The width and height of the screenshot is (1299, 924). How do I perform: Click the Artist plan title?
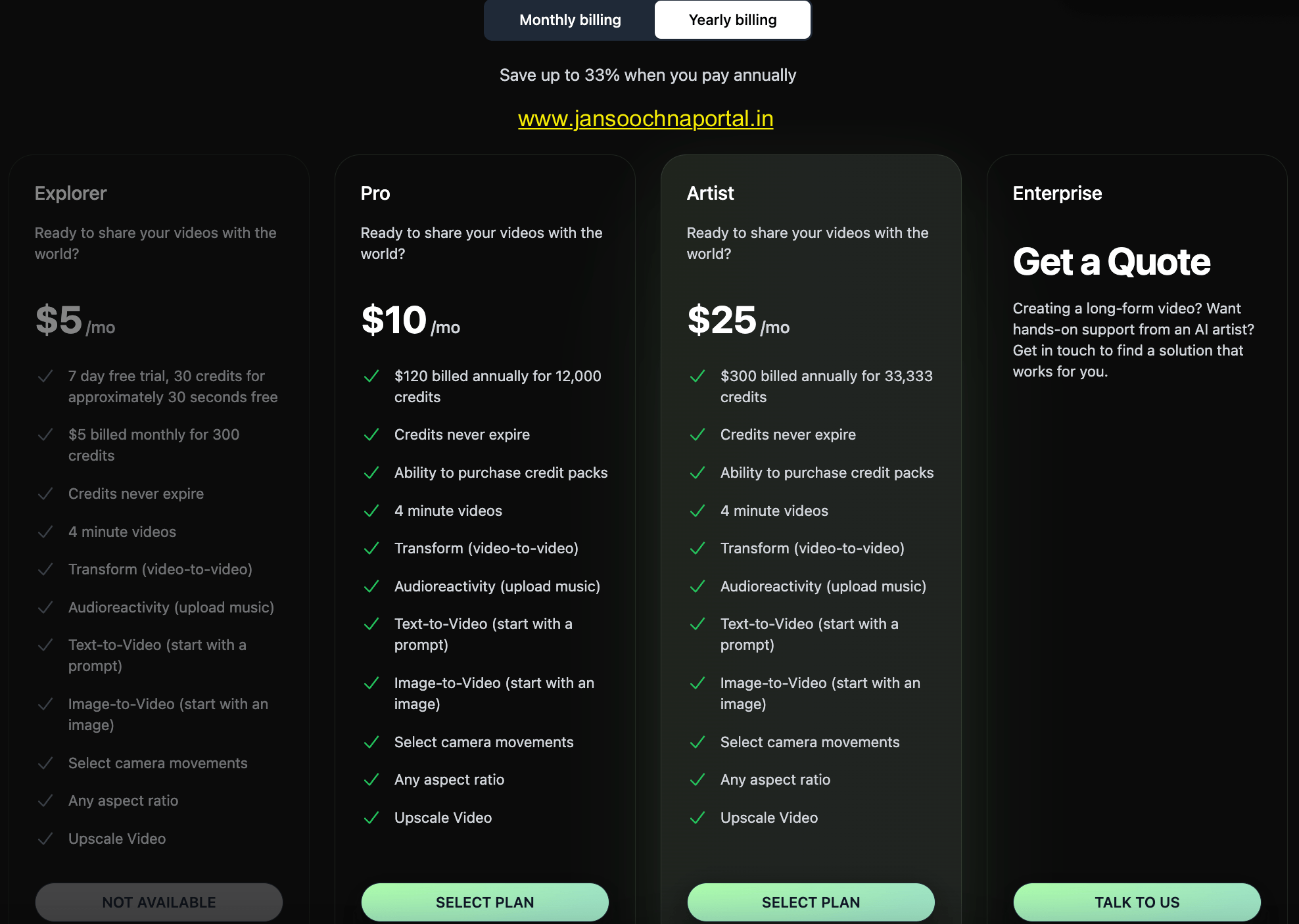click(x=711, y=193)
